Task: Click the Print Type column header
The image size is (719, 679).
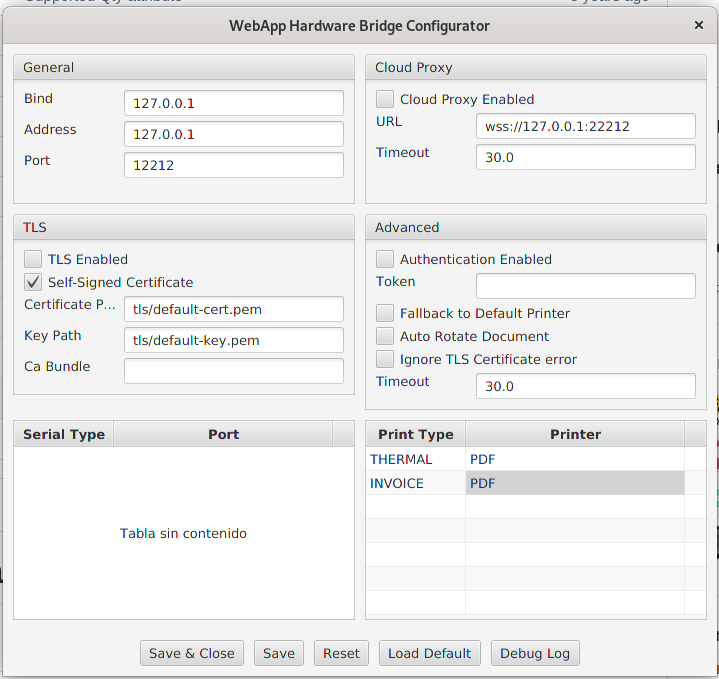Action: (415, 434)
